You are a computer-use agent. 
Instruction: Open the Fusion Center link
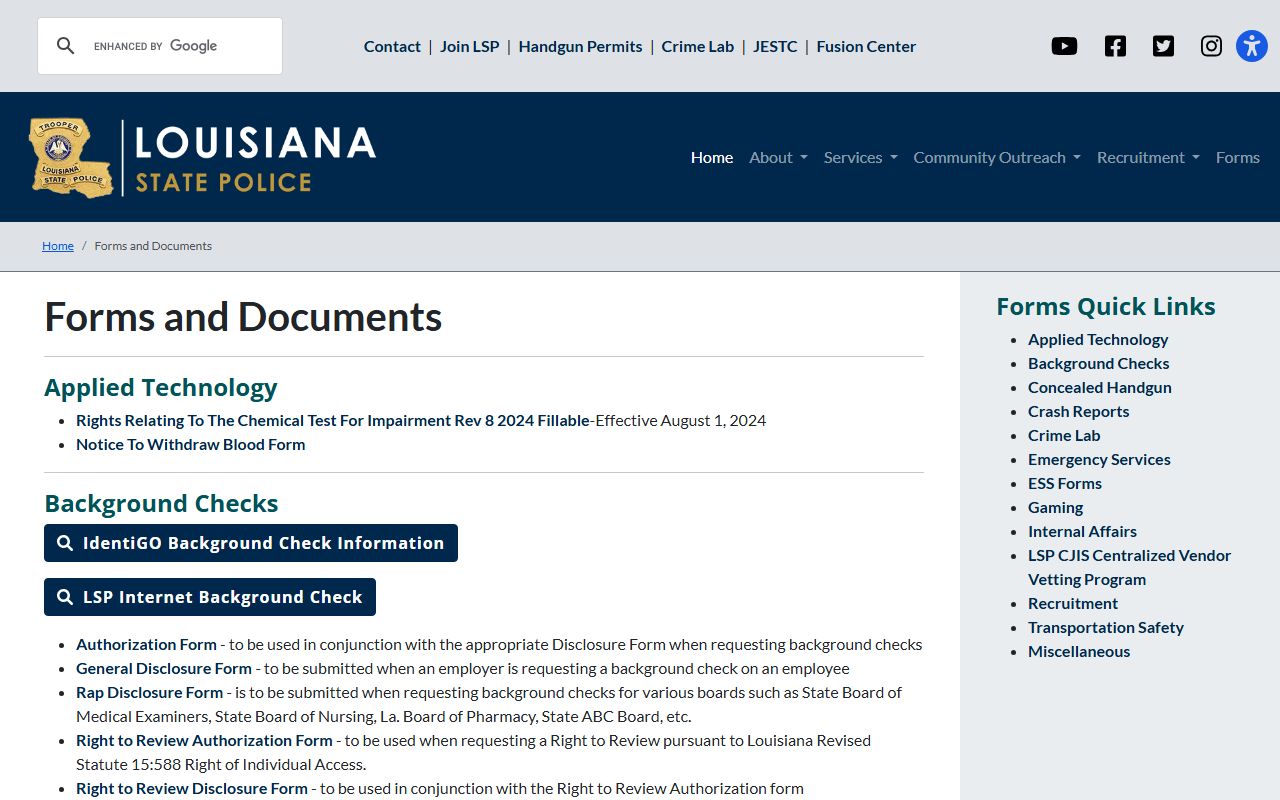click(866, 46)
